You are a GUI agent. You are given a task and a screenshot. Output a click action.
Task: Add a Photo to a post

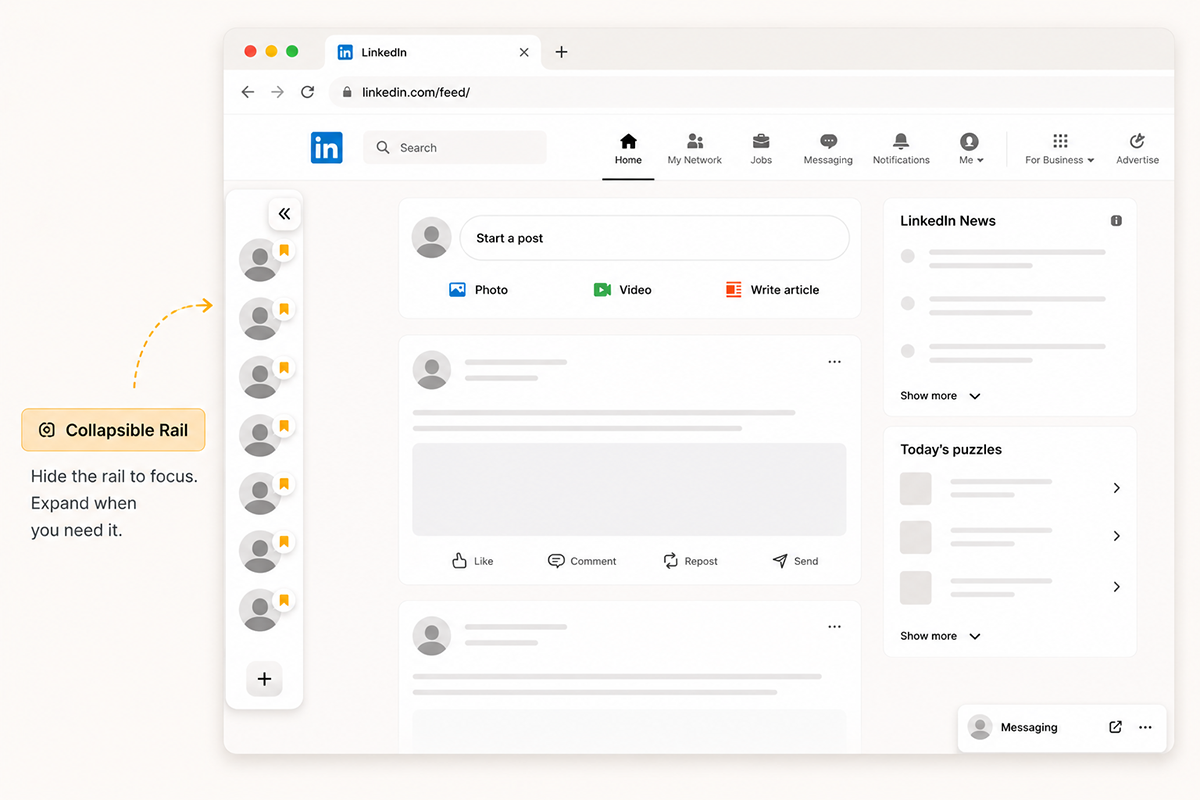[x=478, y=290]
